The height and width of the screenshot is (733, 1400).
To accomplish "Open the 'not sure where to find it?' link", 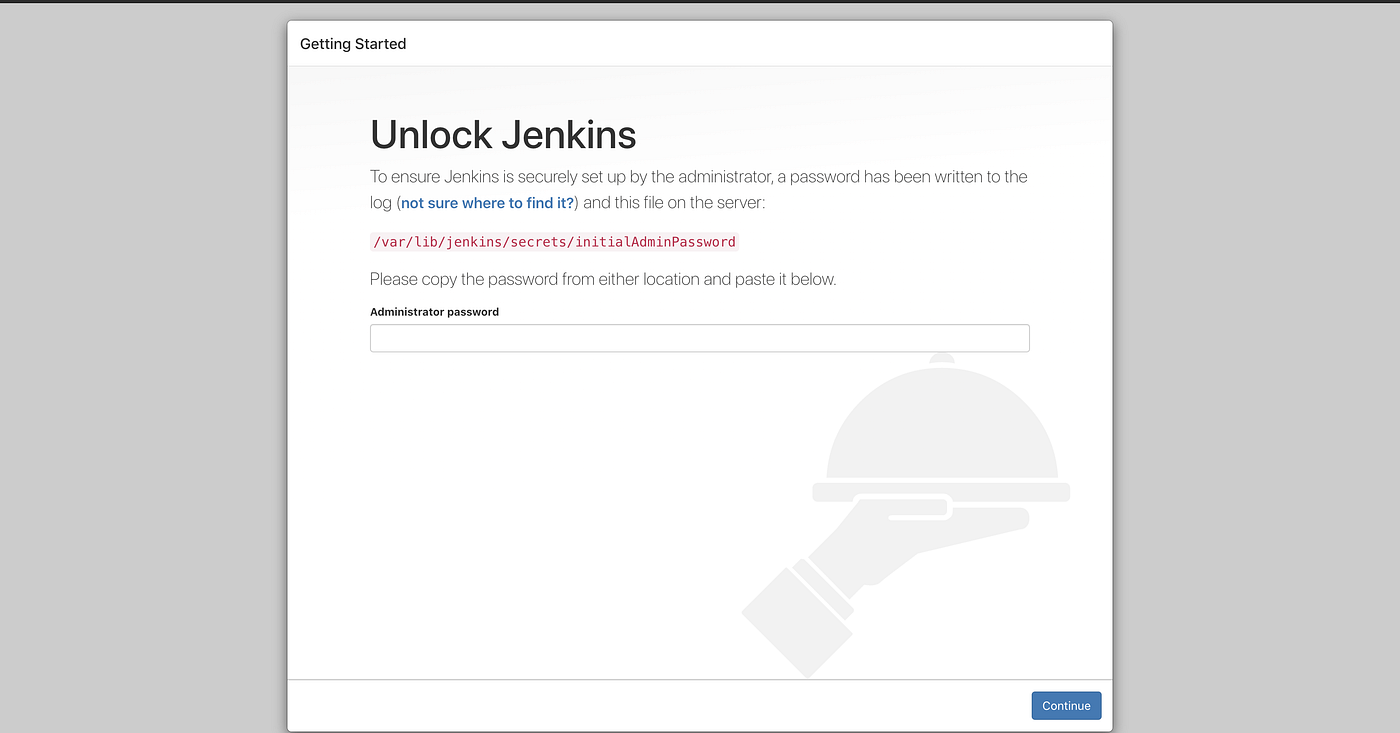I will [x=487, y=202].
